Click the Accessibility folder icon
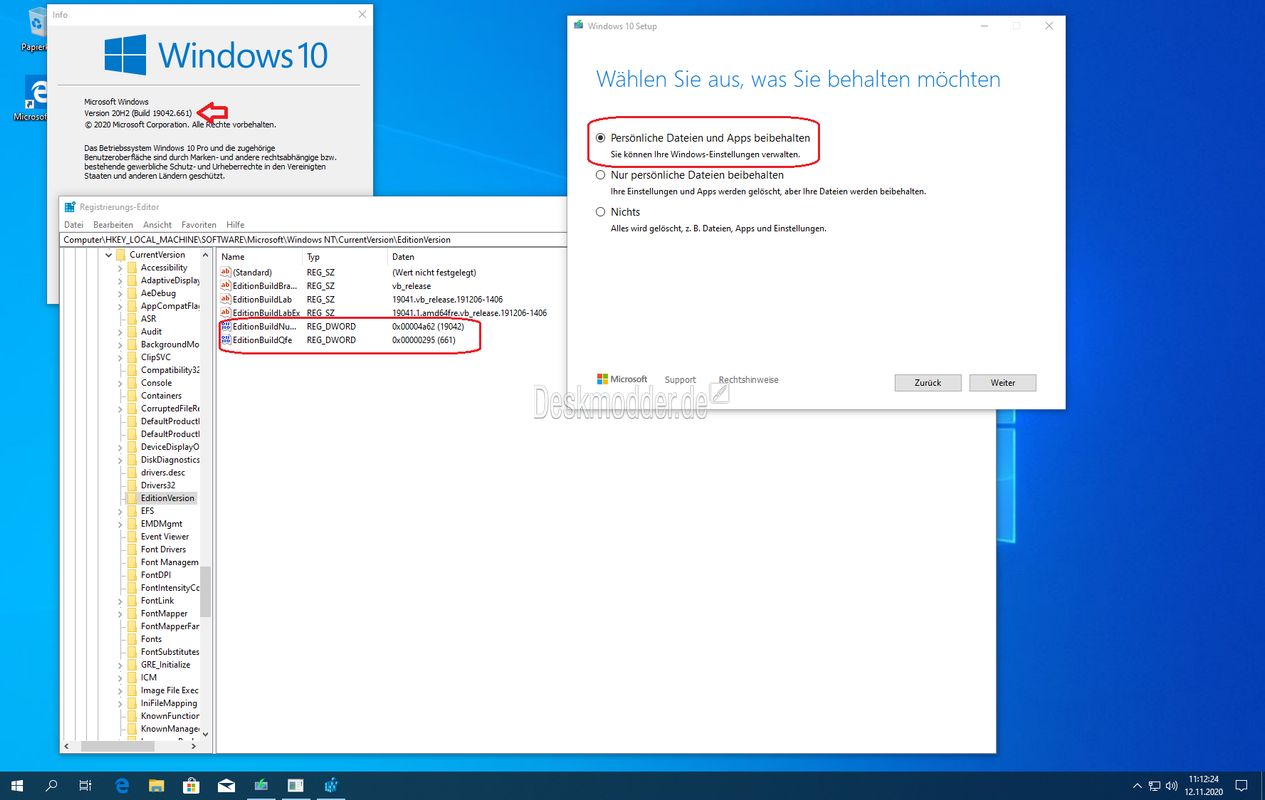The image size is (1265, 800). [132, 267]
